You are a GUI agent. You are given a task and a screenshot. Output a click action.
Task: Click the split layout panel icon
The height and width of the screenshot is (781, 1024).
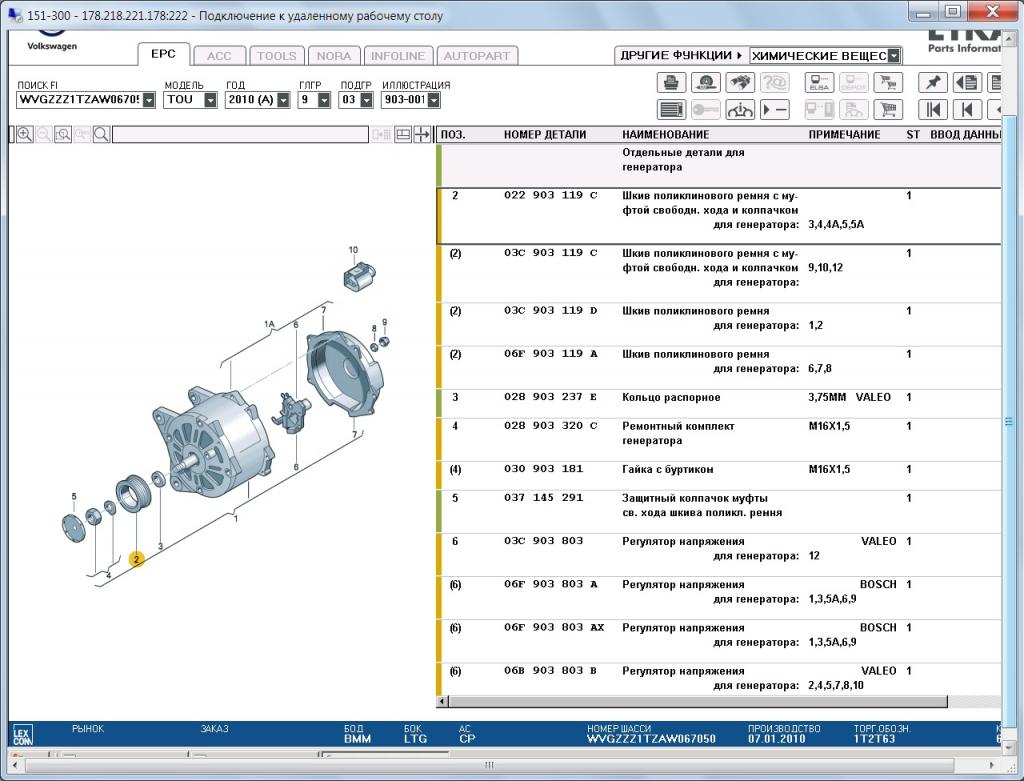(403, 135)
